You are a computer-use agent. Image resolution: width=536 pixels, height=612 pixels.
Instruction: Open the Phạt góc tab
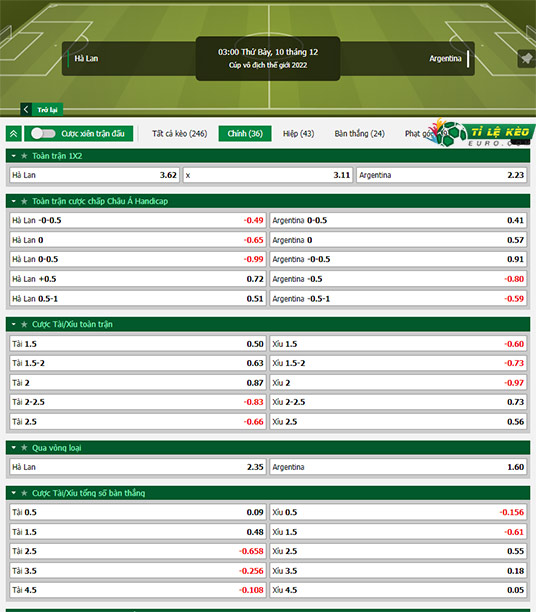pos(420,133)
